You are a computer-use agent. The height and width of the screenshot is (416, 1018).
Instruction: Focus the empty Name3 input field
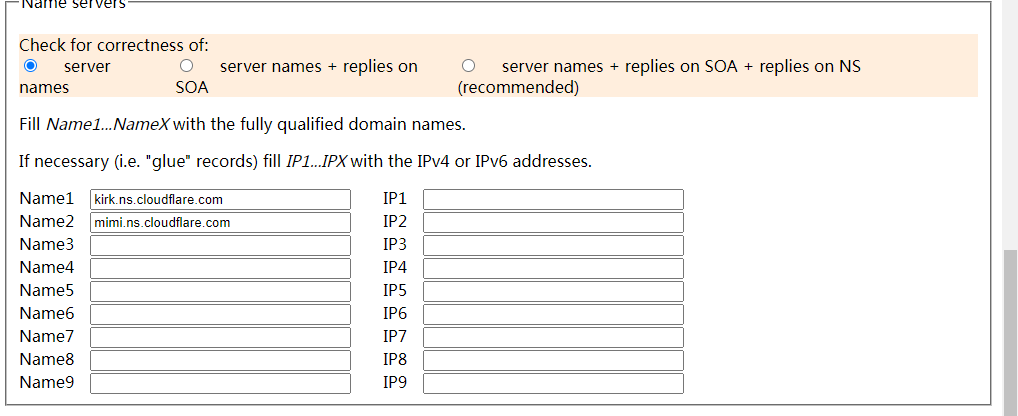click(x=220, y=246)
